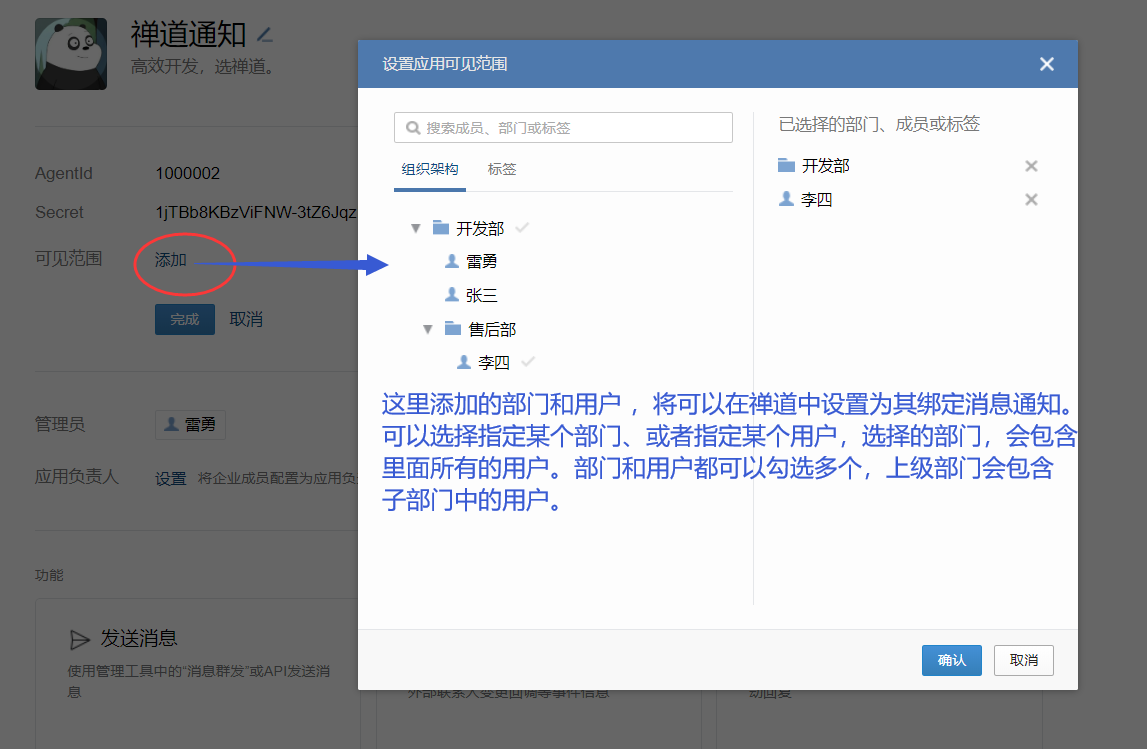
Task: Click administrator tag 雷勇
Action: pyautogui.click(x=190, y=425)
